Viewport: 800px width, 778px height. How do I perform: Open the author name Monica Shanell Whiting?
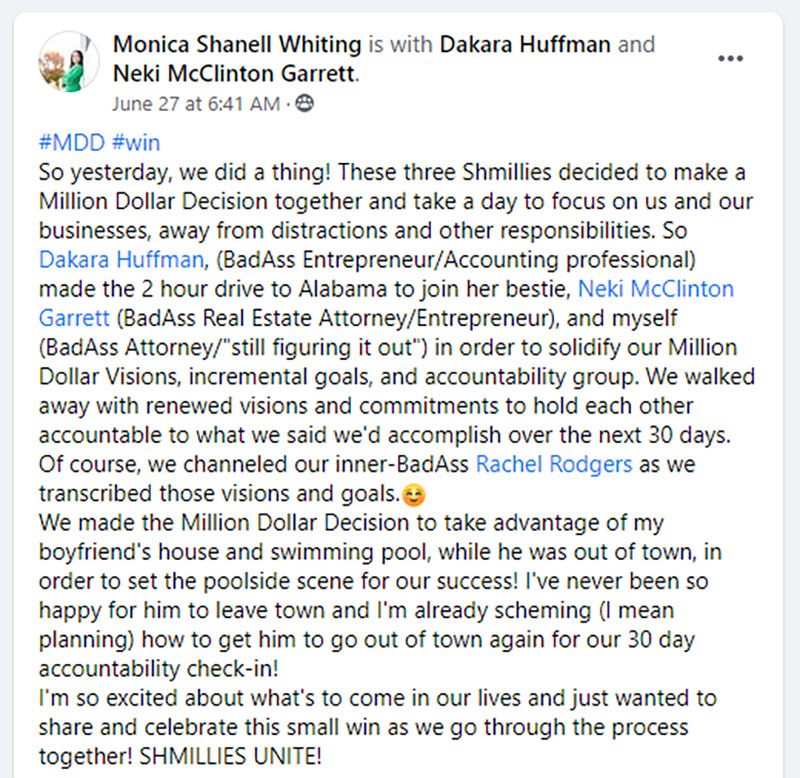tap(238, 45)
